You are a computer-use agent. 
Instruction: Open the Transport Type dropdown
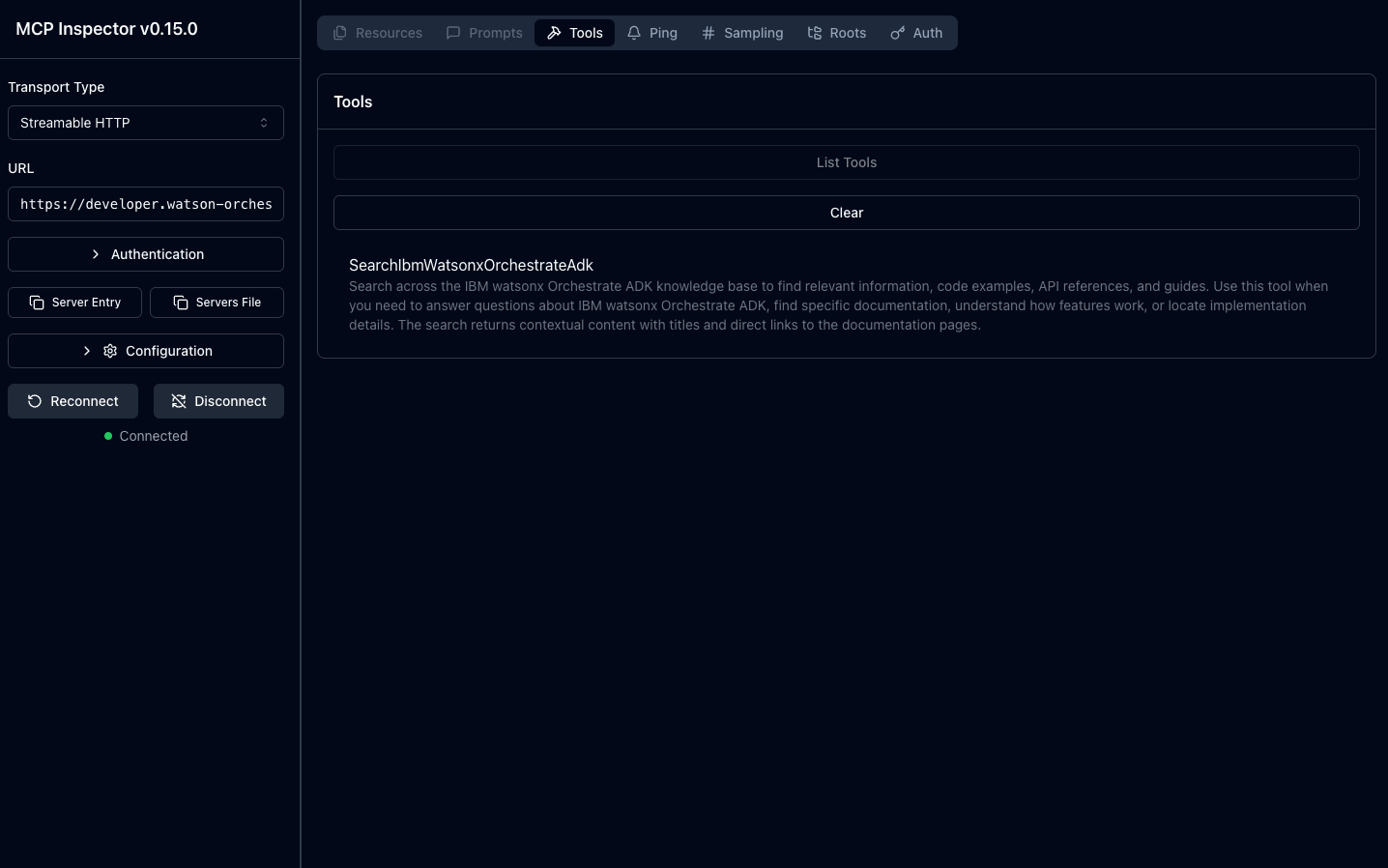tap(146, 123)
